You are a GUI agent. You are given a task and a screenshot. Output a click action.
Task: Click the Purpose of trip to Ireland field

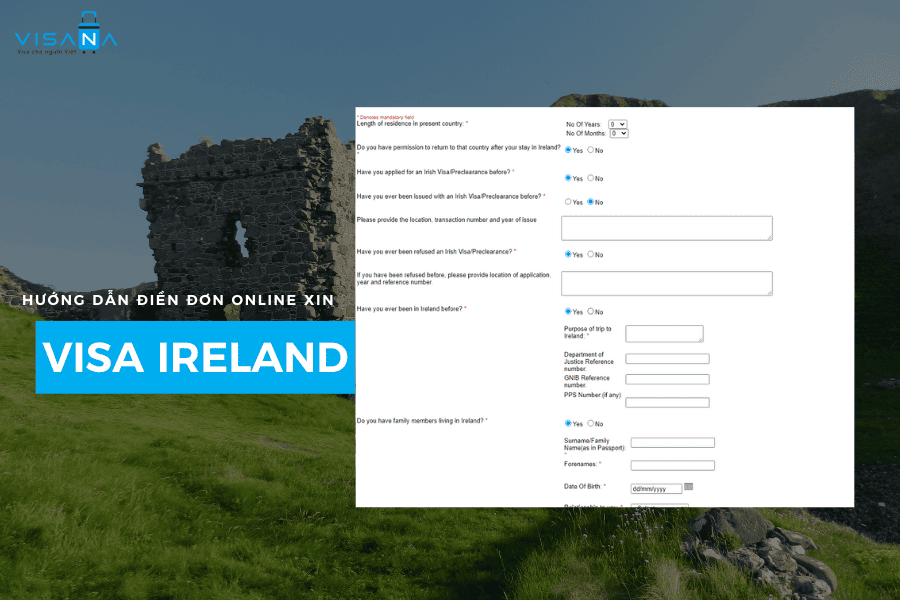pyautogui.click(x=663, y=333)
